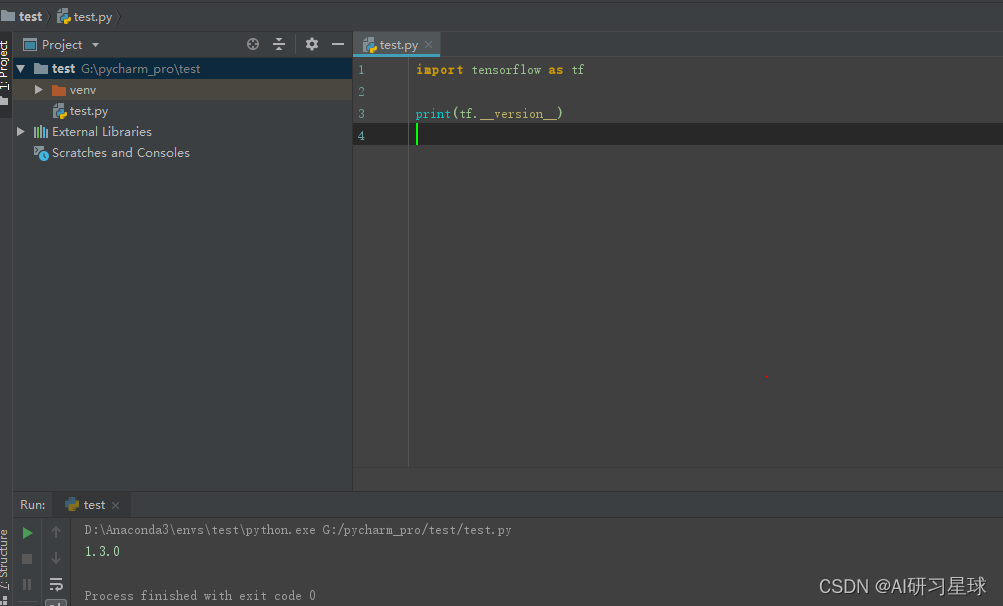
Task: Click line number 2 in the gutter
Action: tap(361, 92)
